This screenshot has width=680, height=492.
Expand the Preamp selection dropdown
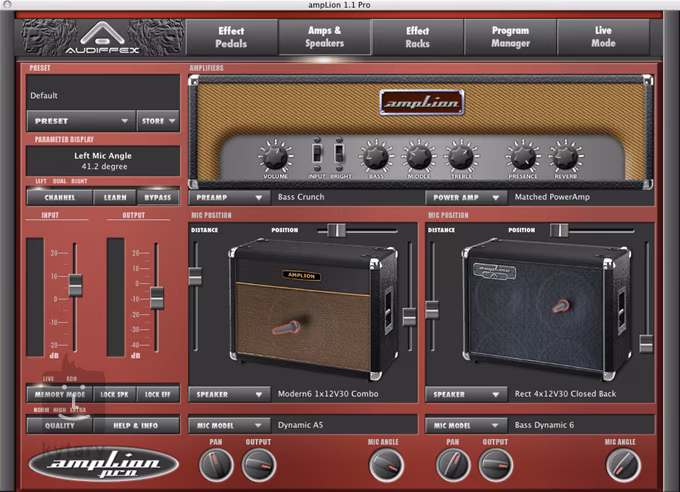click(229, 197)
